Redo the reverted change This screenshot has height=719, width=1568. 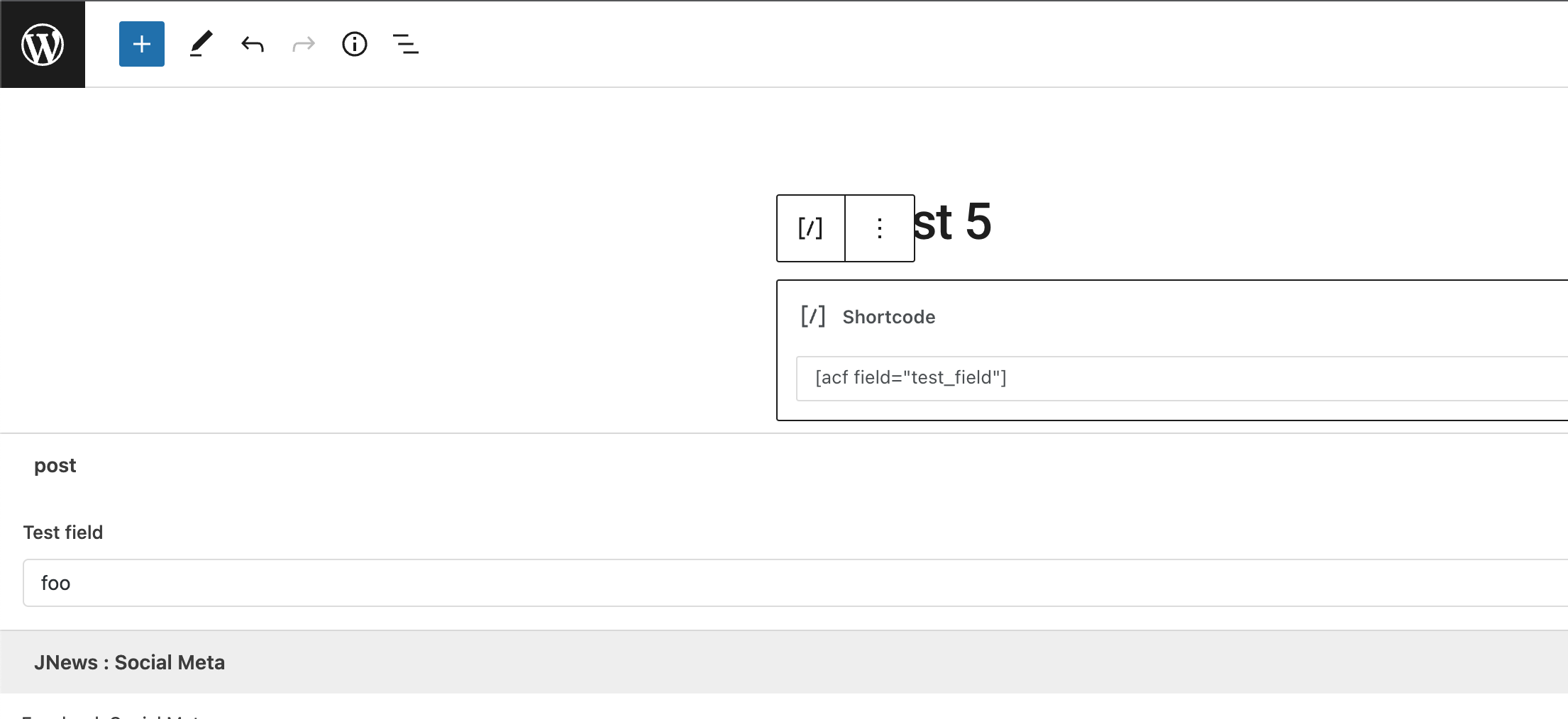304,45
